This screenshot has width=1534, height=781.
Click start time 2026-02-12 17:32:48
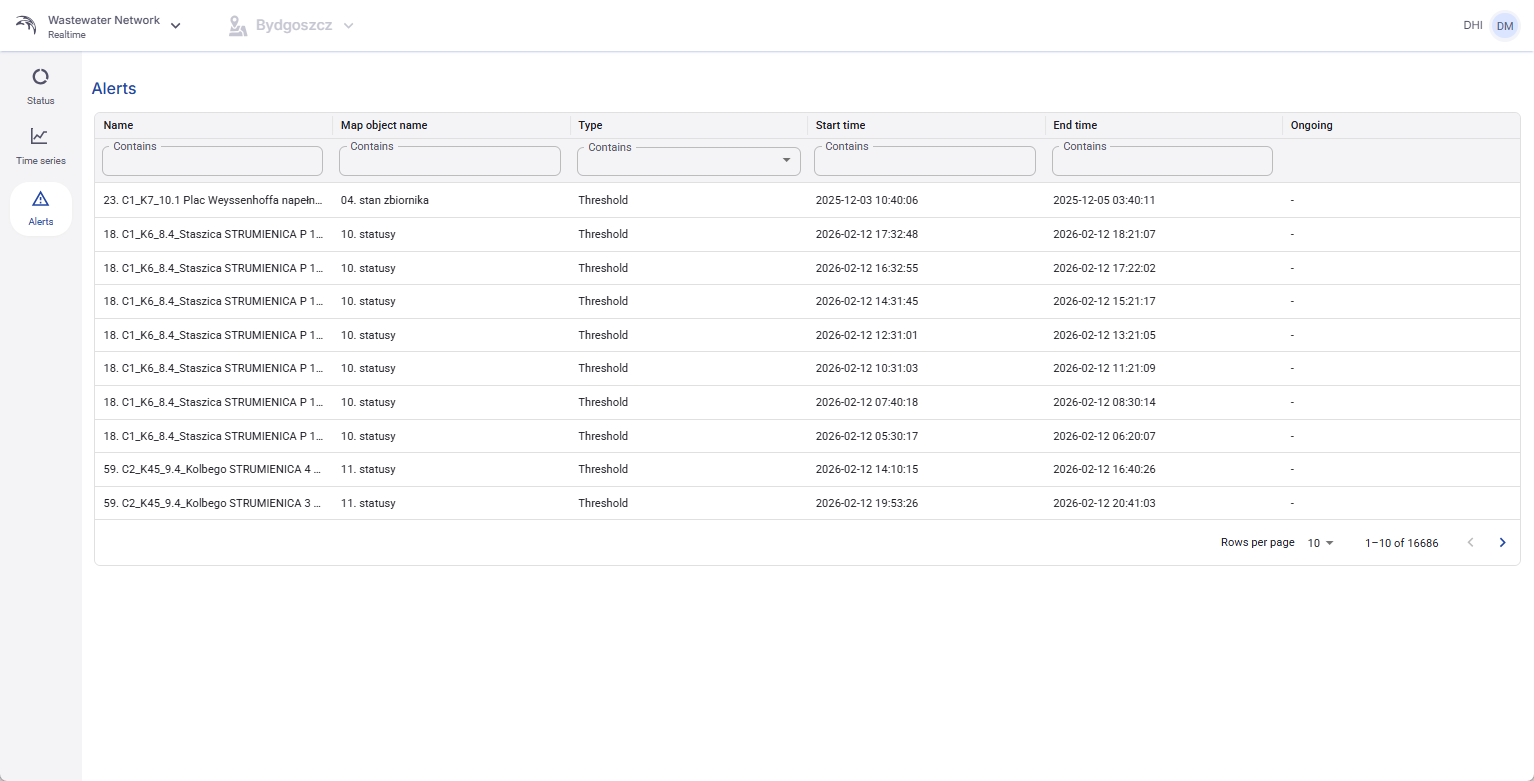pos(867,234)
